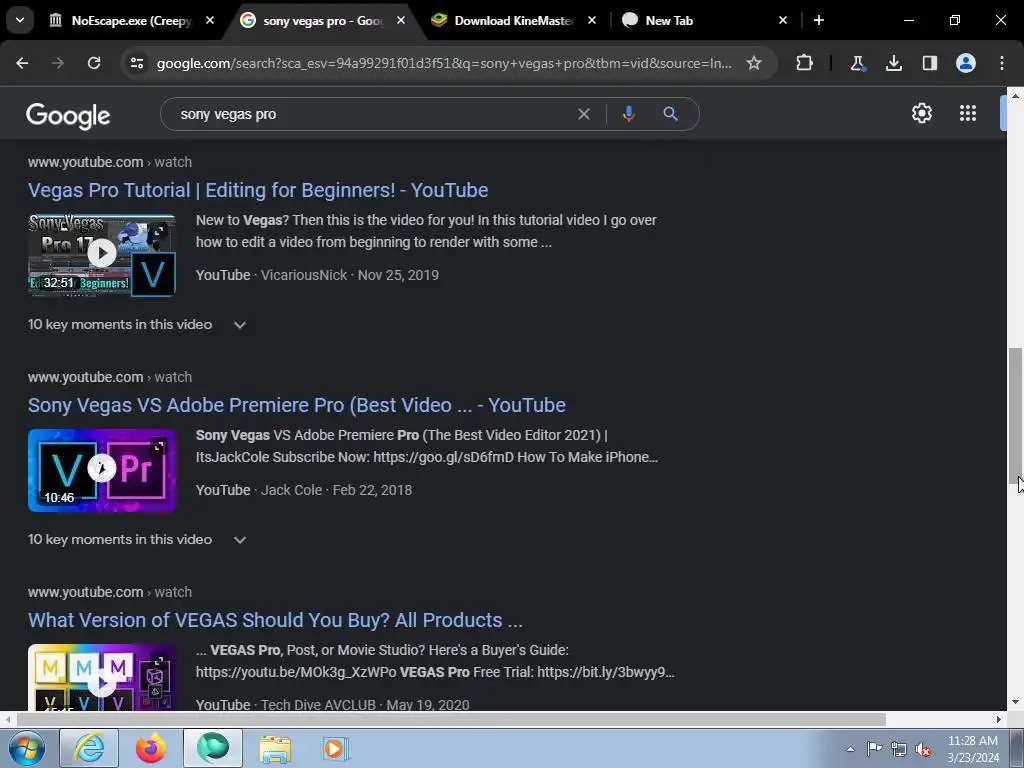Screen dimensions: 1024x768
Task: Click the muted volume tray icon
Action: 923,749
